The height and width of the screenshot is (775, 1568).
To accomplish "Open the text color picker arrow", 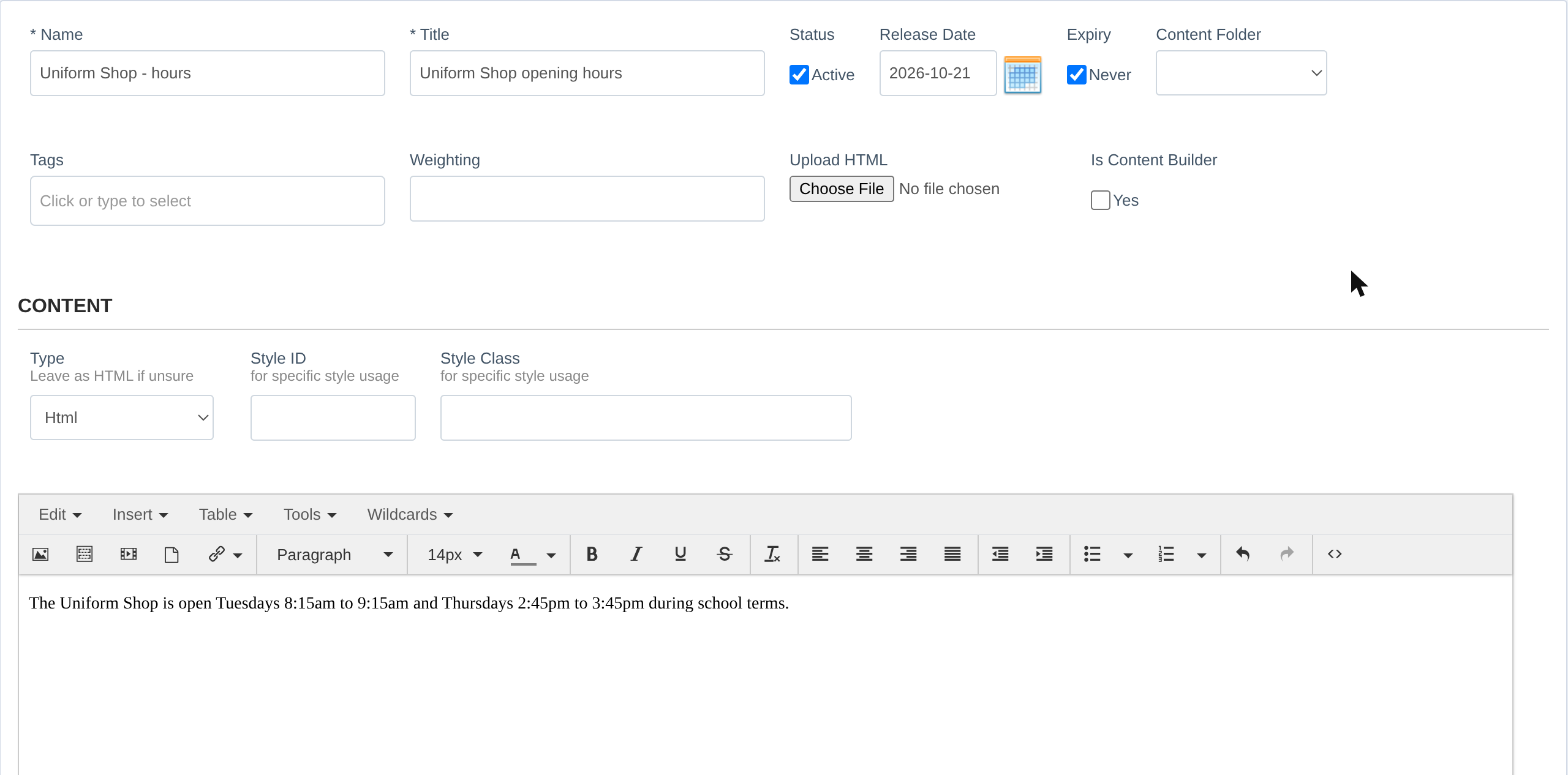I will tap(551, 555).
